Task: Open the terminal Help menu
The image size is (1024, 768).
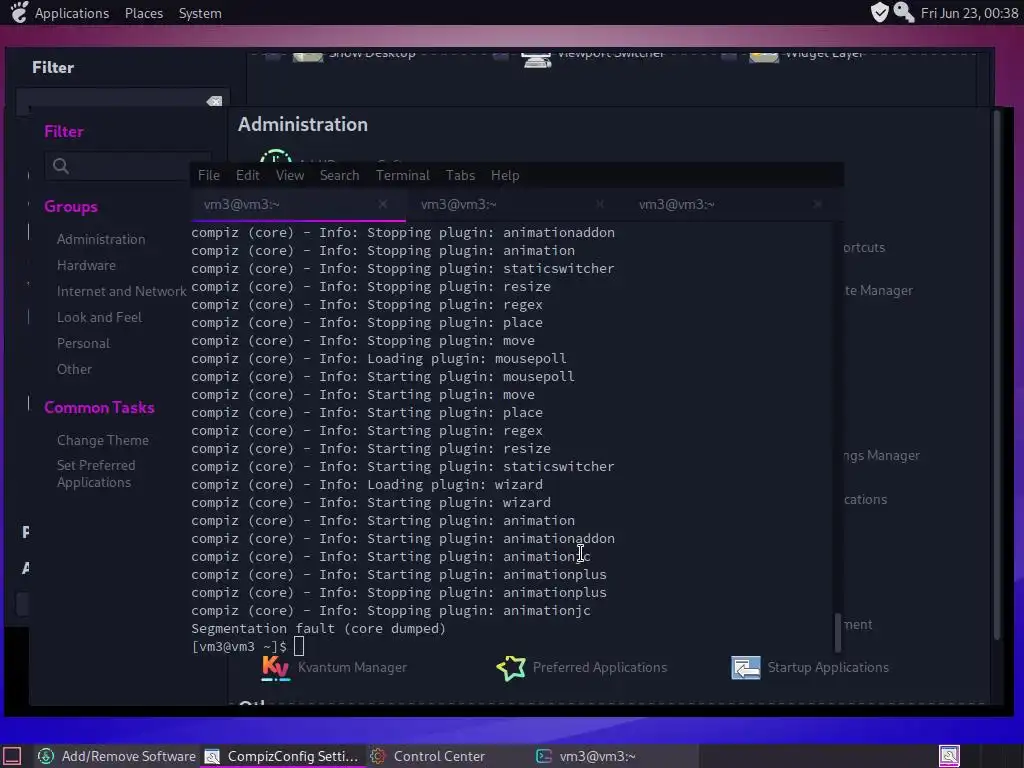Action: click(505, 175)
